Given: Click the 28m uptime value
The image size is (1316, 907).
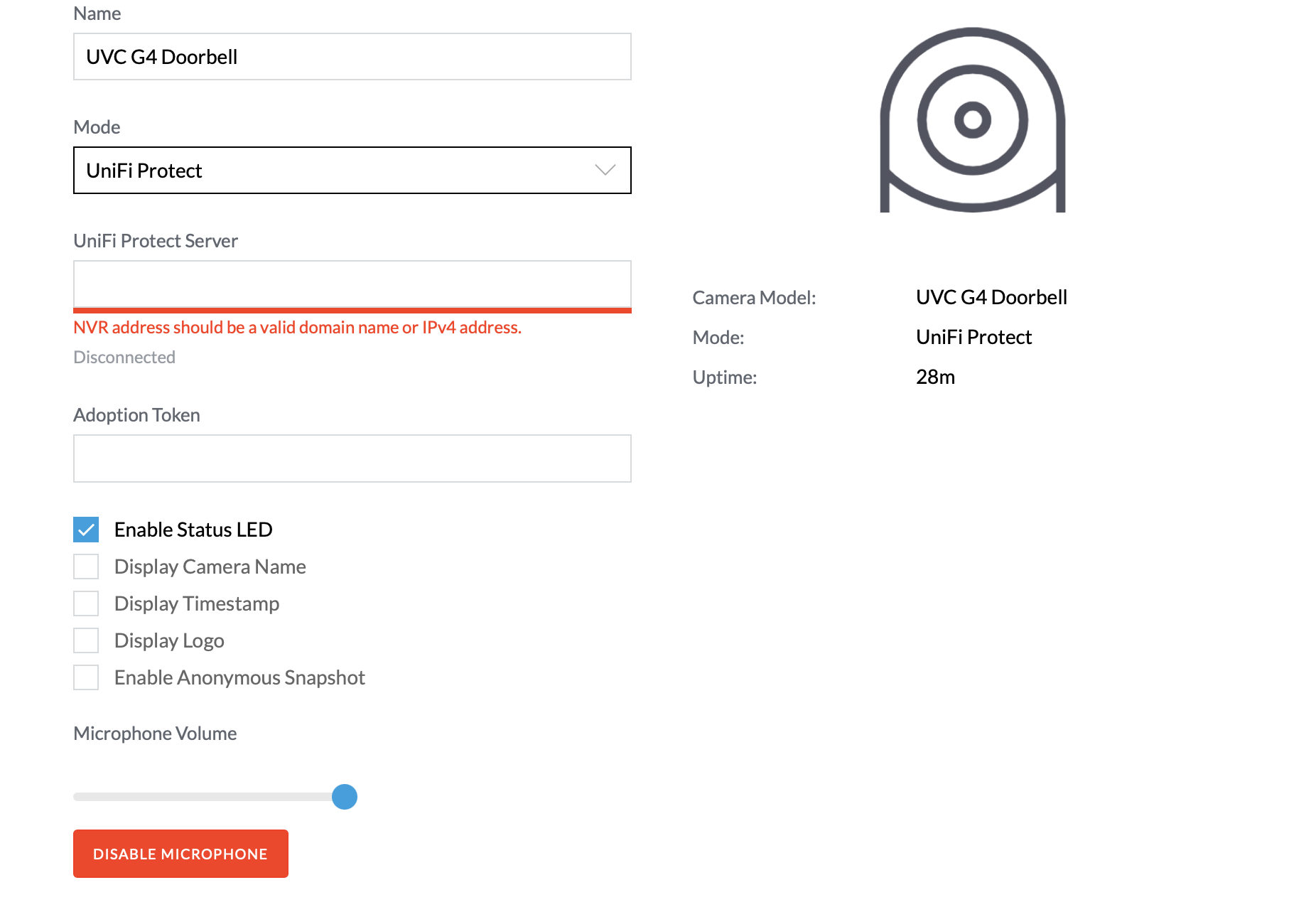Looking at the screenshot, I should point(935,377).
